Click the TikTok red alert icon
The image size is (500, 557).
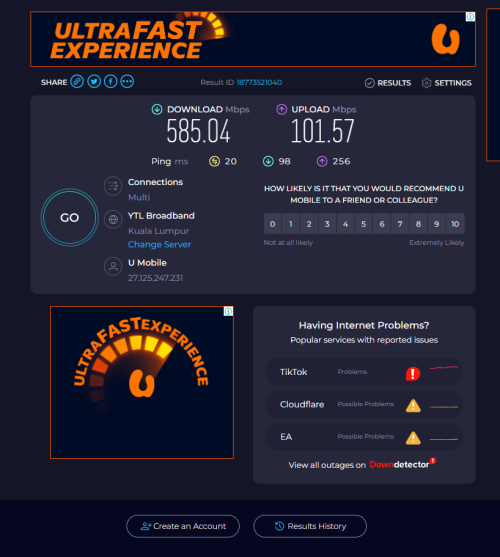[413, 373]
